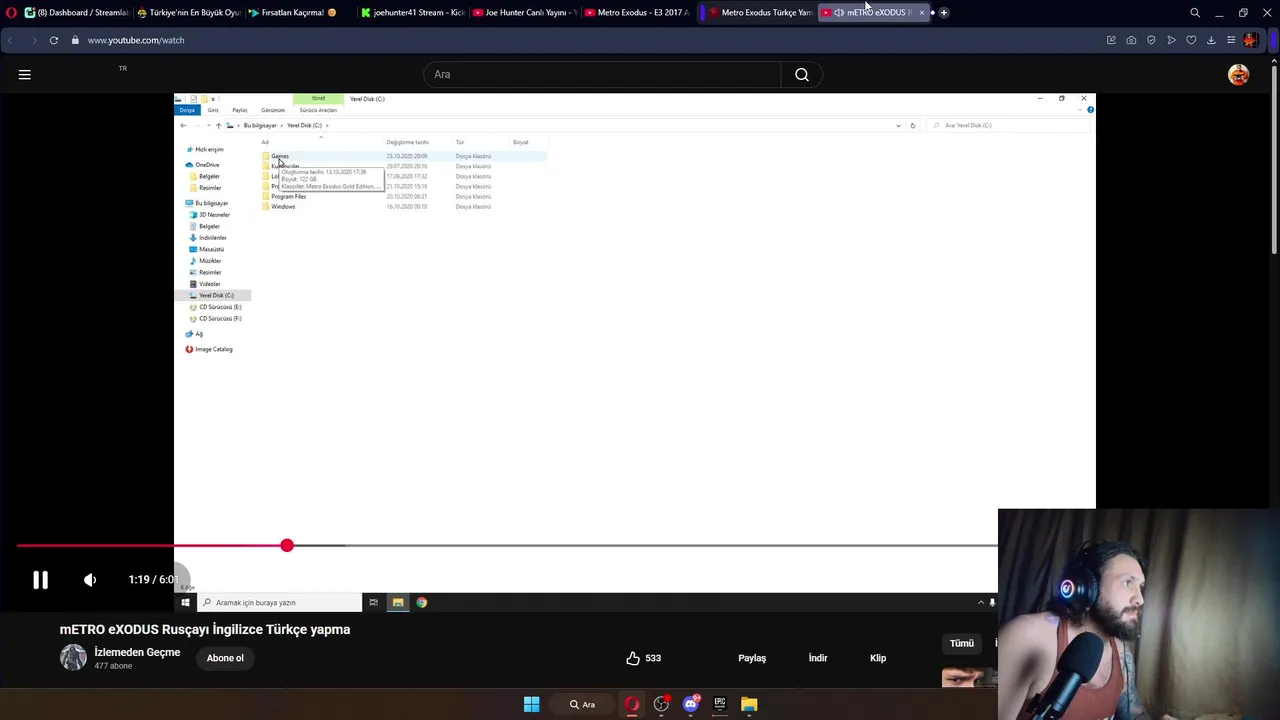Select the Tümü filter chip
Image resolution: width=1280 pixels, height=720 pixels.
[962, 643]
